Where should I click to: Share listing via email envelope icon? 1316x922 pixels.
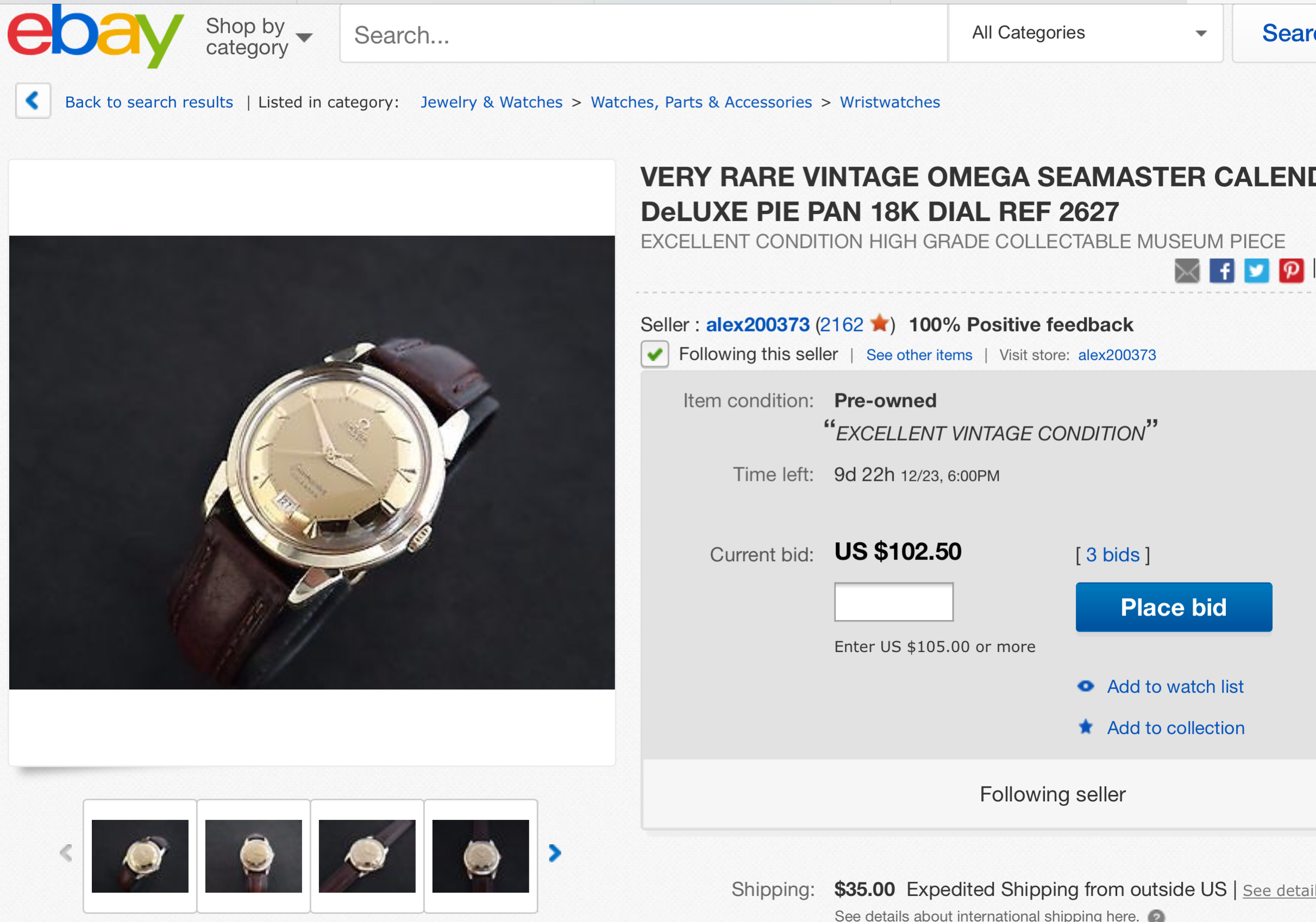(1187, 271)
